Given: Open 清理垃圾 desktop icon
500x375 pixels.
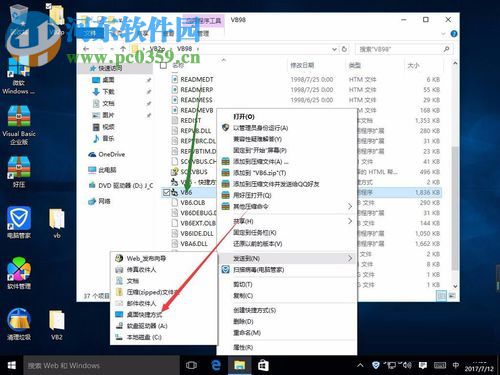Looking at the screenshot, I should point(19,324).
